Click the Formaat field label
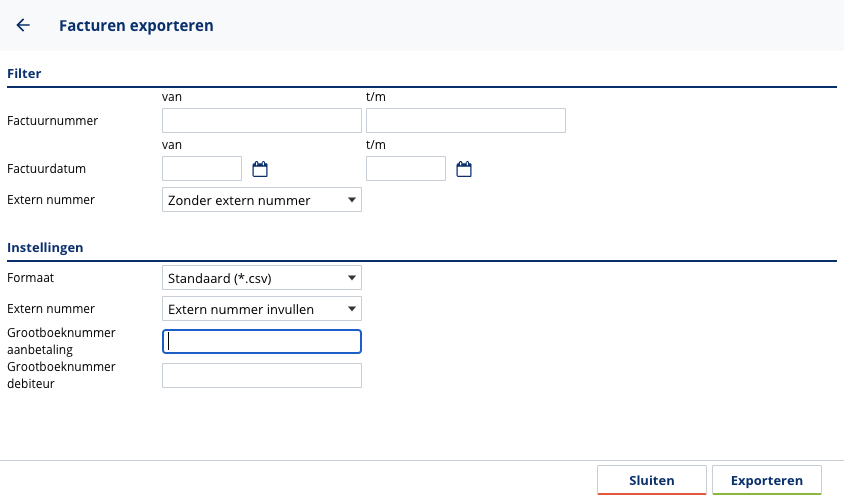The height and width of the screenshot is (498, 844). (x=31, y=277)
